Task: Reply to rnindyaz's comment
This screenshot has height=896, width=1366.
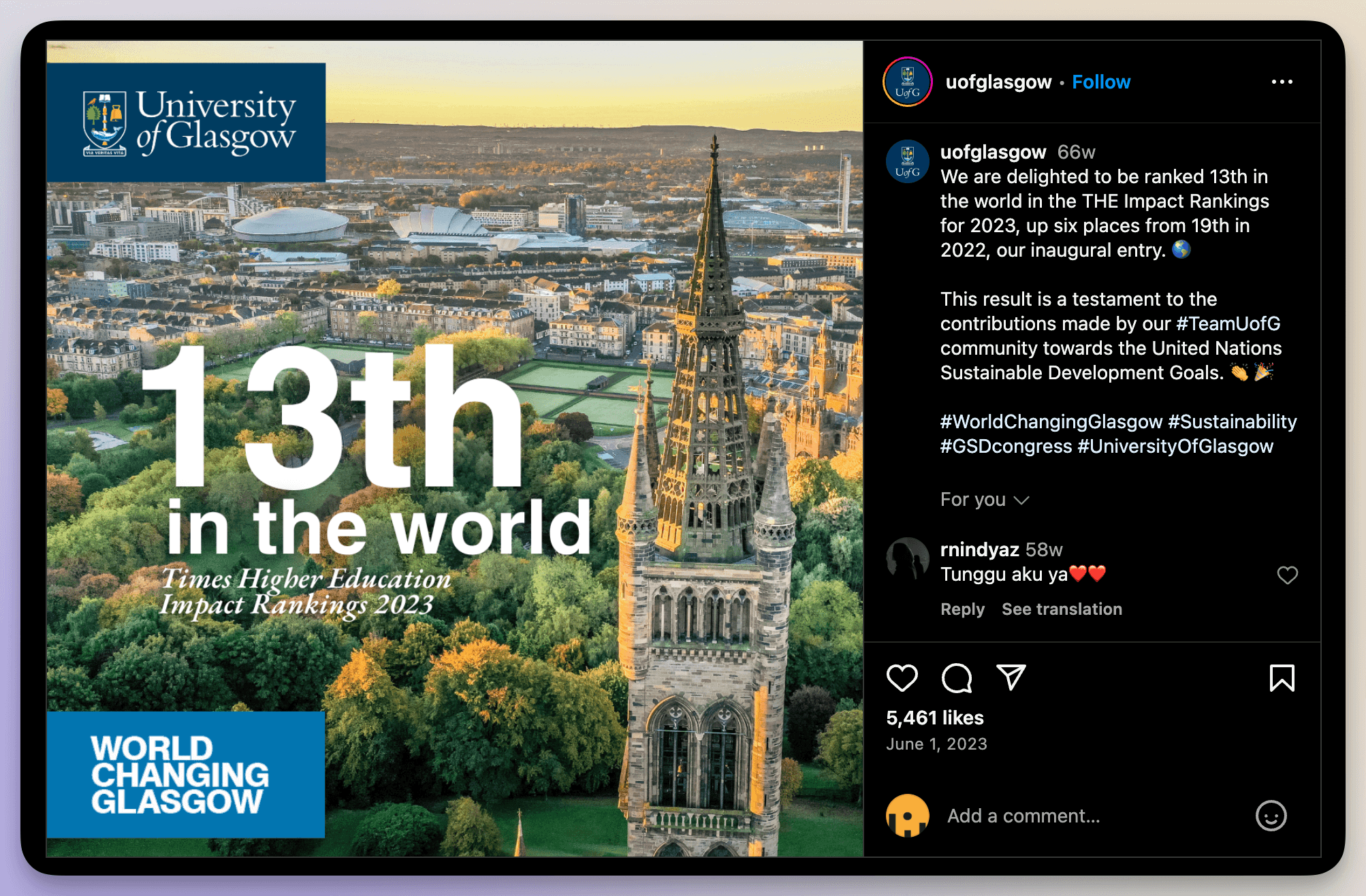Action: tap(962, 609)
